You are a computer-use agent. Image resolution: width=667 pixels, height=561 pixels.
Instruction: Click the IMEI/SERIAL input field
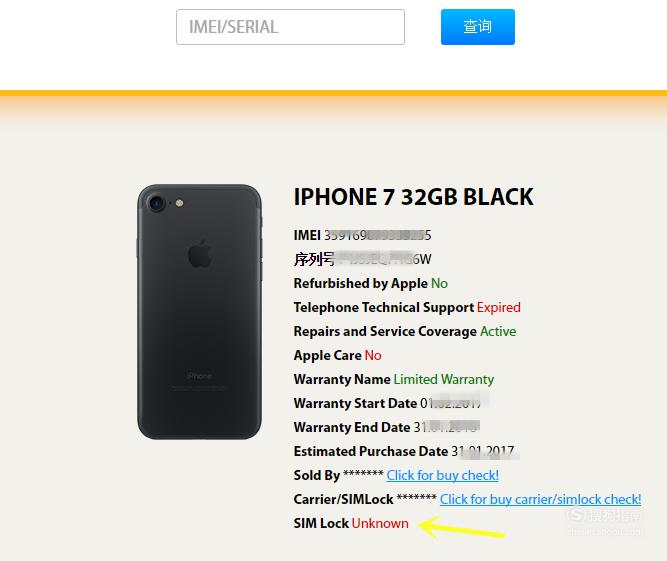pyautogui.click(x=290, y=27)
